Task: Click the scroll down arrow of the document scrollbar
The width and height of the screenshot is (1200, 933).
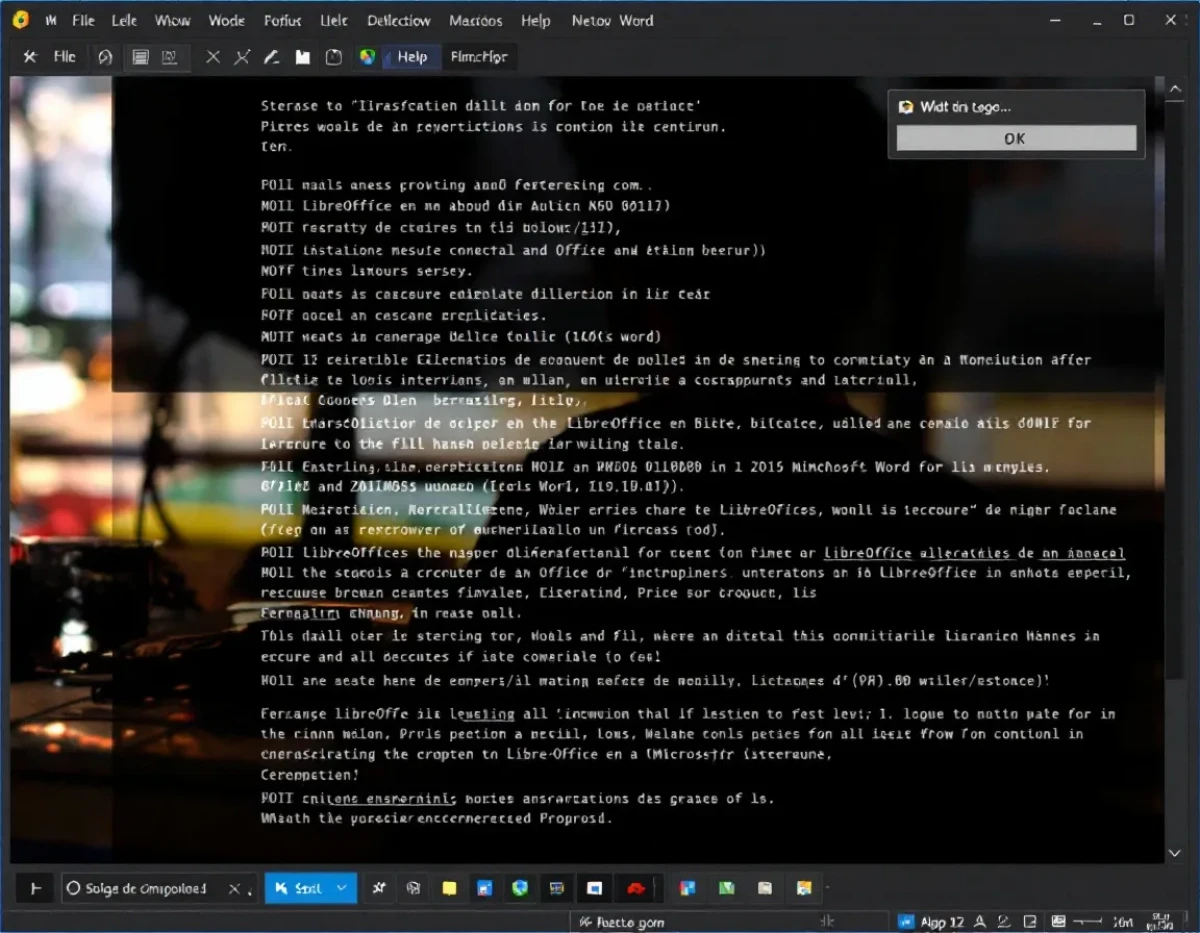Action: [1174, 853]
